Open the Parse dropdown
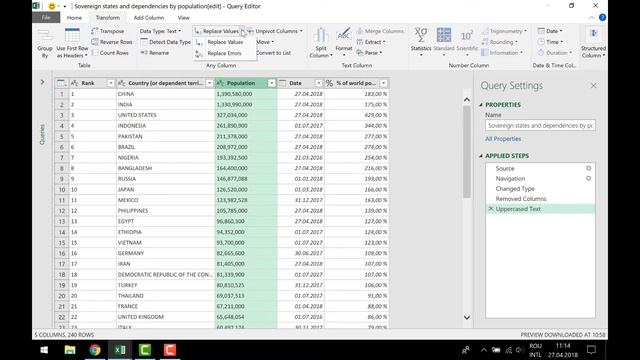This screenshot has height=360, width=640. click(x=369, y=53)
